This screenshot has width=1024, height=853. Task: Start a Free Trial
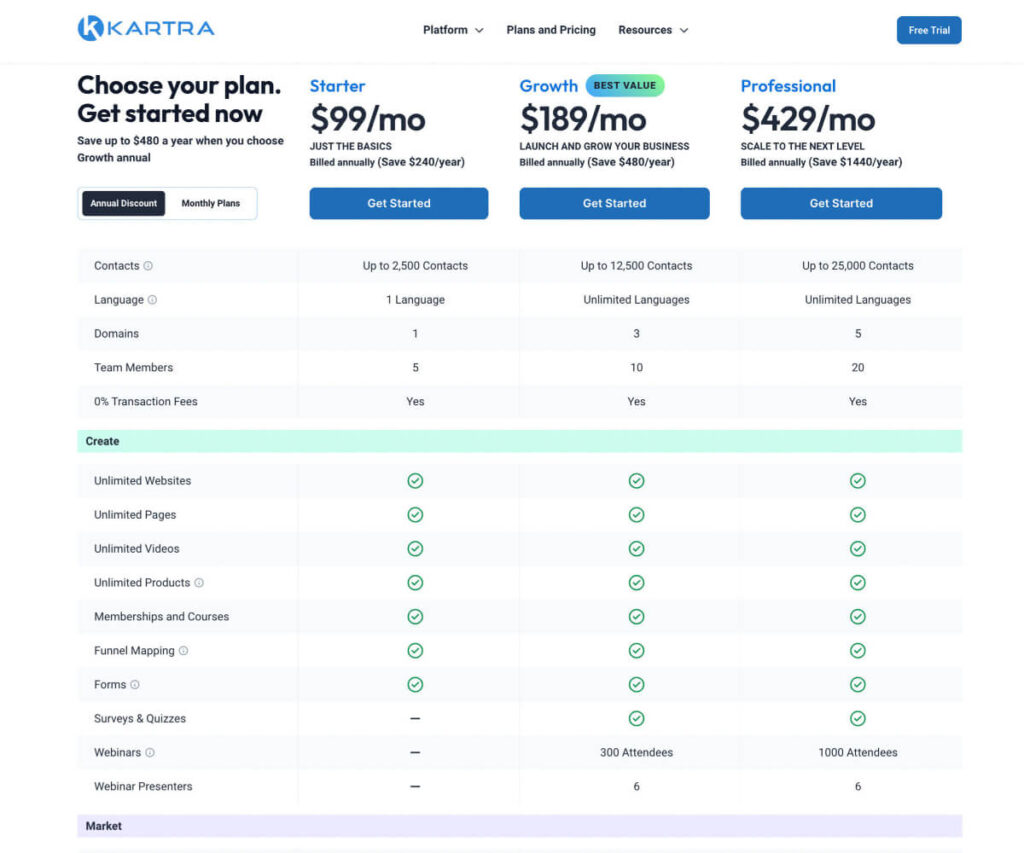pos(928,30)
